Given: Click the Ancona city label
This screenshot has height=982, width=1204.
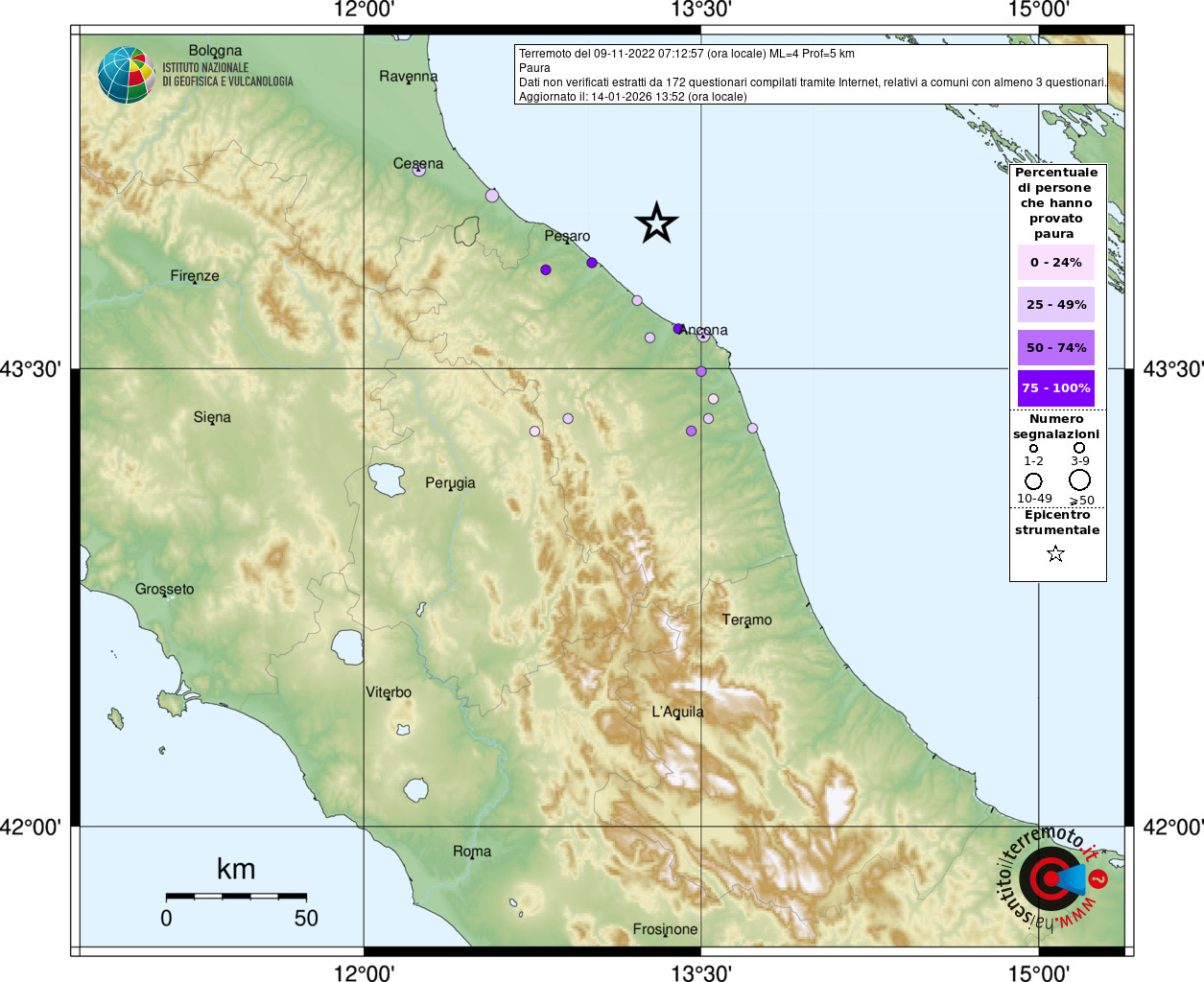Looking at the screenshot, I should coord(703,330).
